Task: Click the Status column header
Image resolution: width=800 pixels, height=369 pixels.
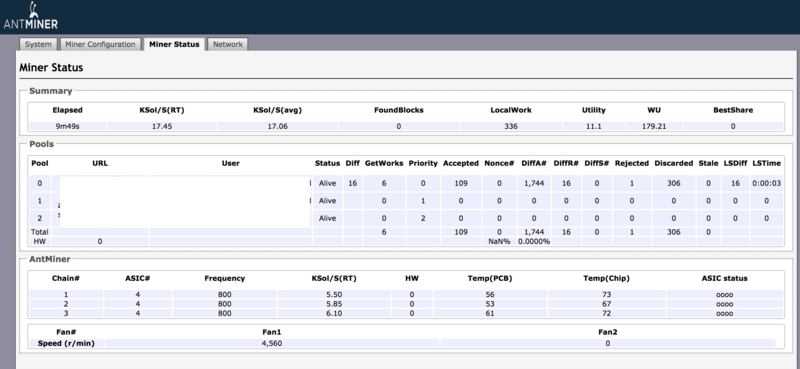Action: click(x=327, y=163)
